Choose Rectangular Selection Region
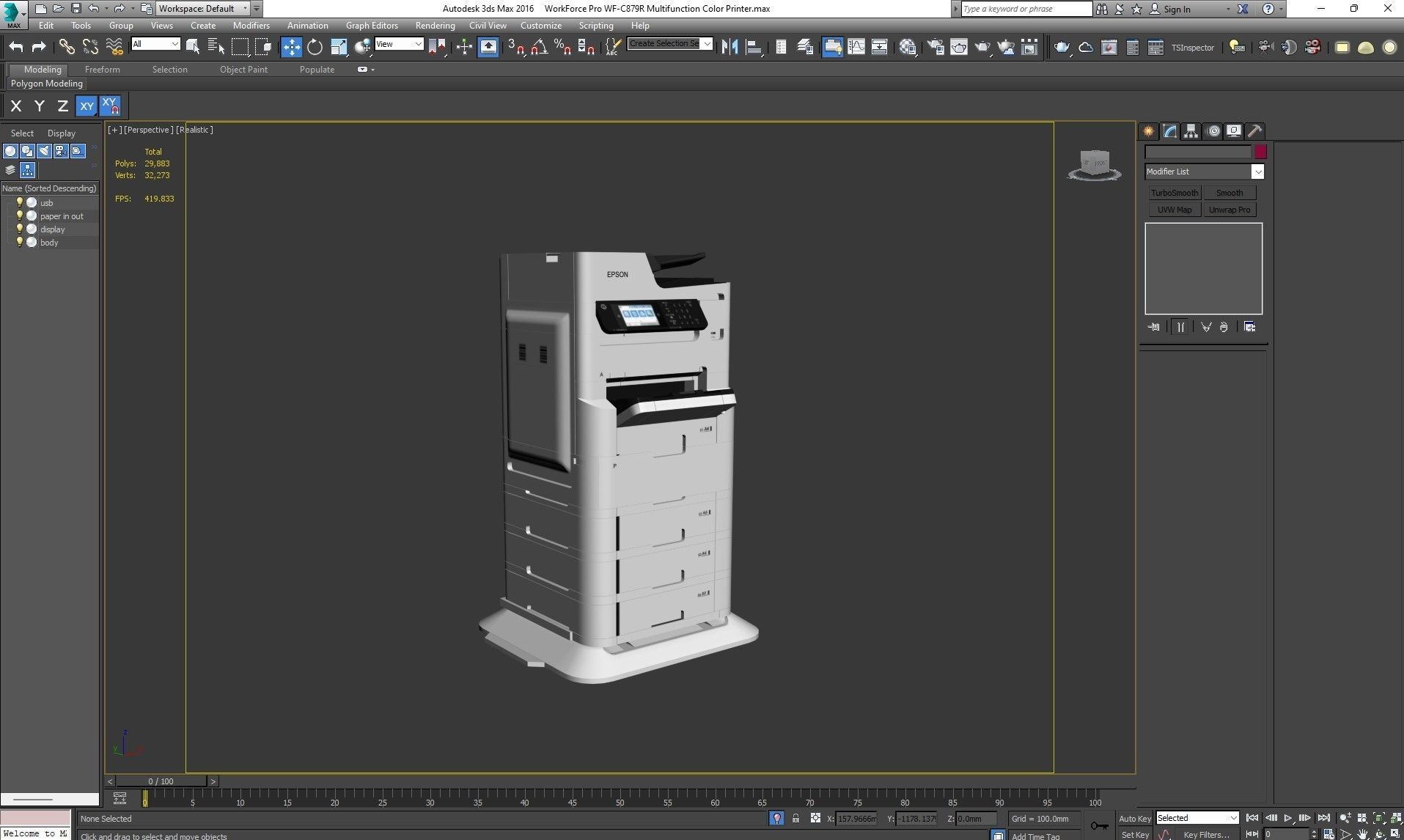The height and width of the screenshot is (840, 1404). pos(240,47)
